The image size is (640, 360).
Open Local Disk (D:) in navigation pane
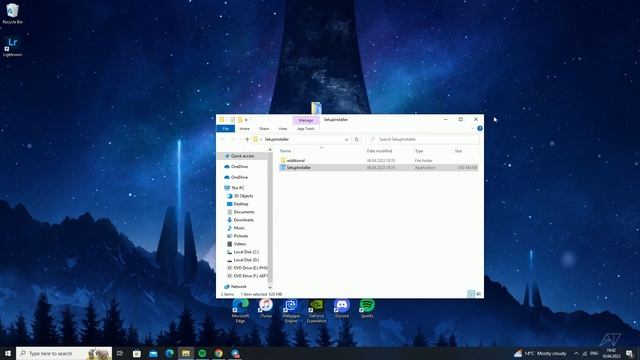(x=243, y=260)
